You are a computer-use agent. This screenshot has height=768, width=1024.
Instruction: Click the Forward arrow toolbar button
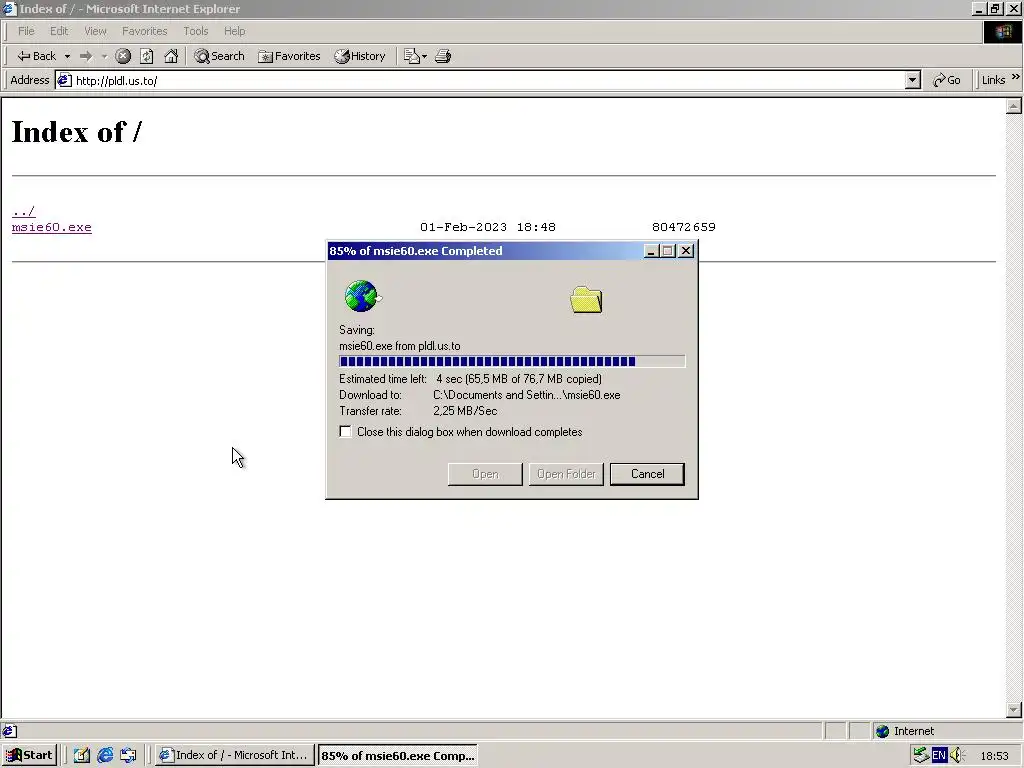[x=86, y=56]
